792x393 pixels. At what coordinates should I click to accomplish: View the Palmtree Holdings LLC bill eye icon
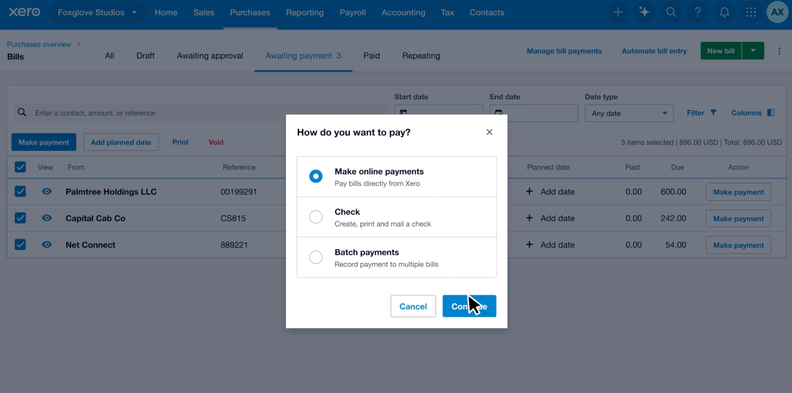tap(46, 191)
